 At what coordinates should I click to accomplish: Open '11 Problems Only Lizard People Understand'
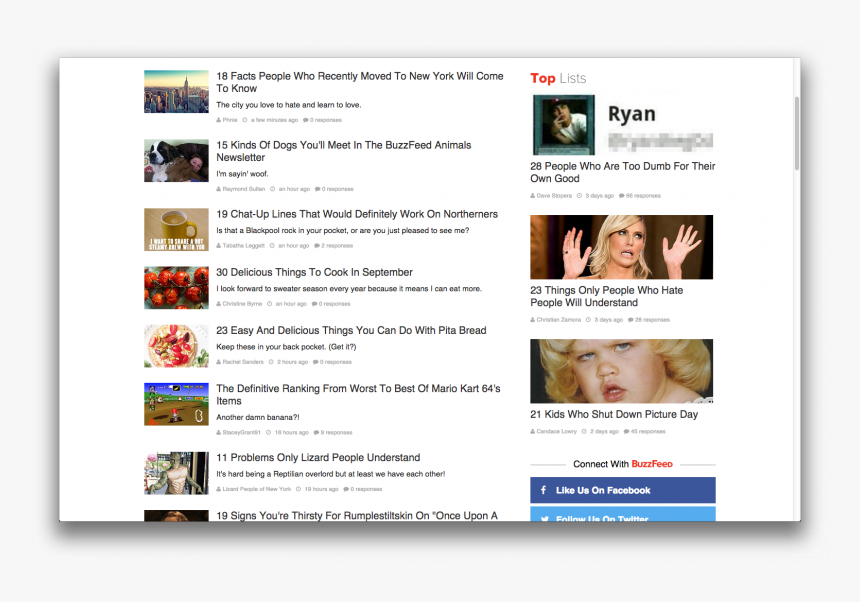(x=318, y=458)
